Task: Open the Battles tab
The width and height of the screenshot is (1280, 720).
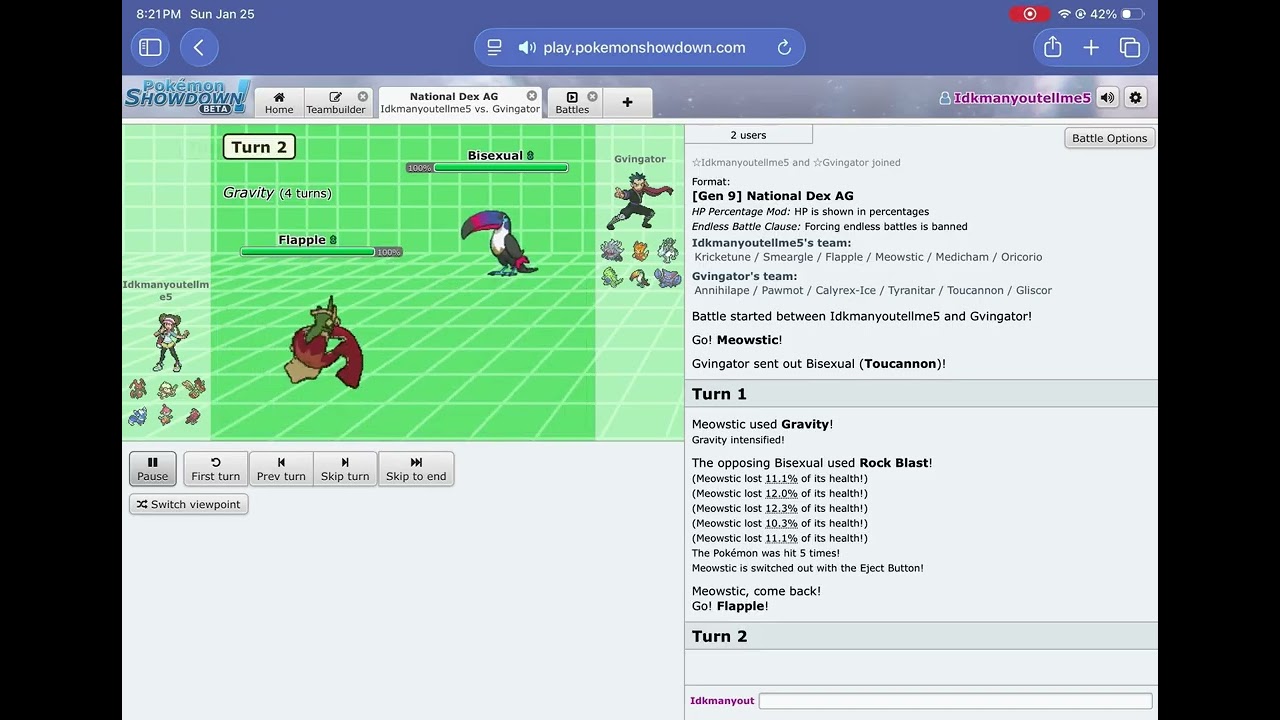Action: click(572, 103)
